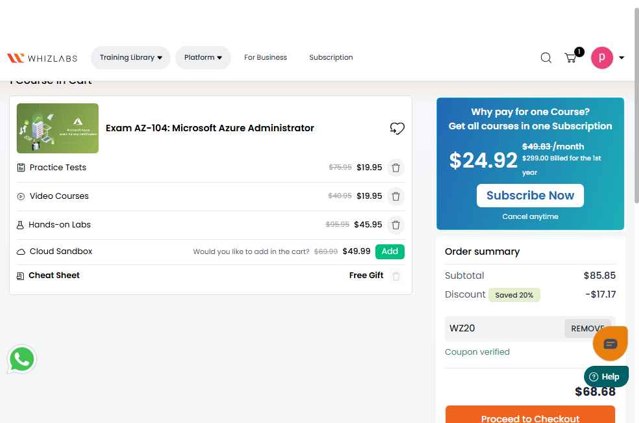Open the shopping cart icon
The width and height of the screenshot is (639, 423).
[x=571, y=58]
